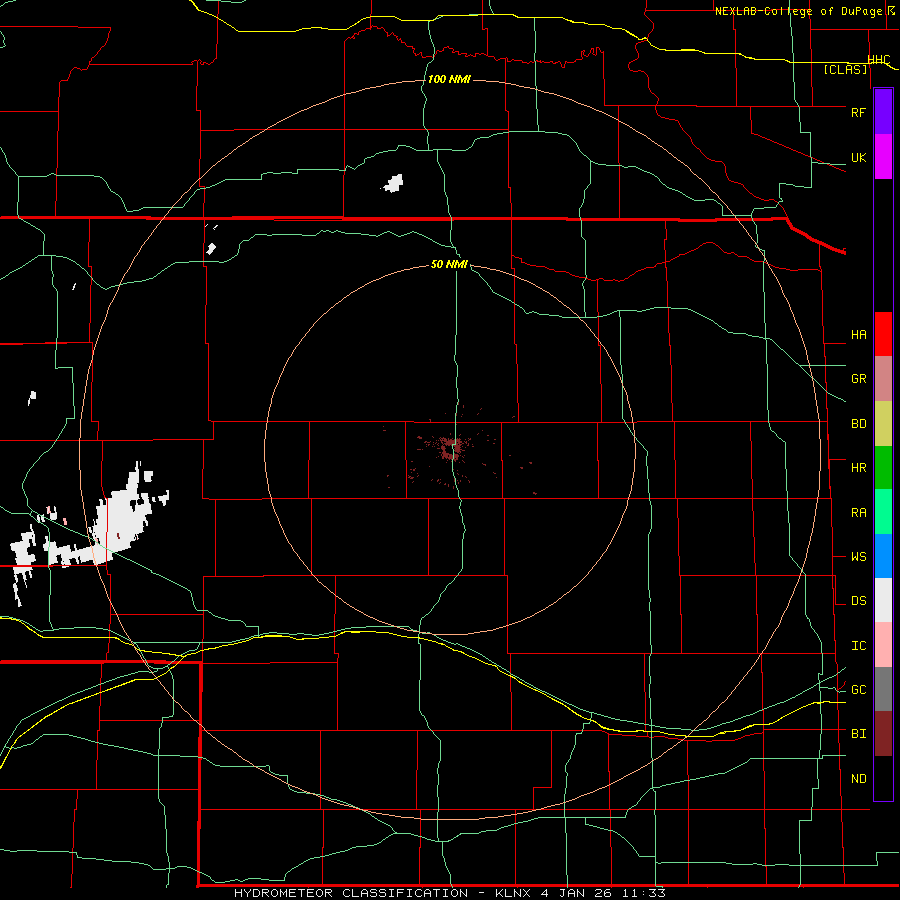Click the 100 NMI range ring label
The height and width of the screenshot is (900, 900).
[449, 79]
